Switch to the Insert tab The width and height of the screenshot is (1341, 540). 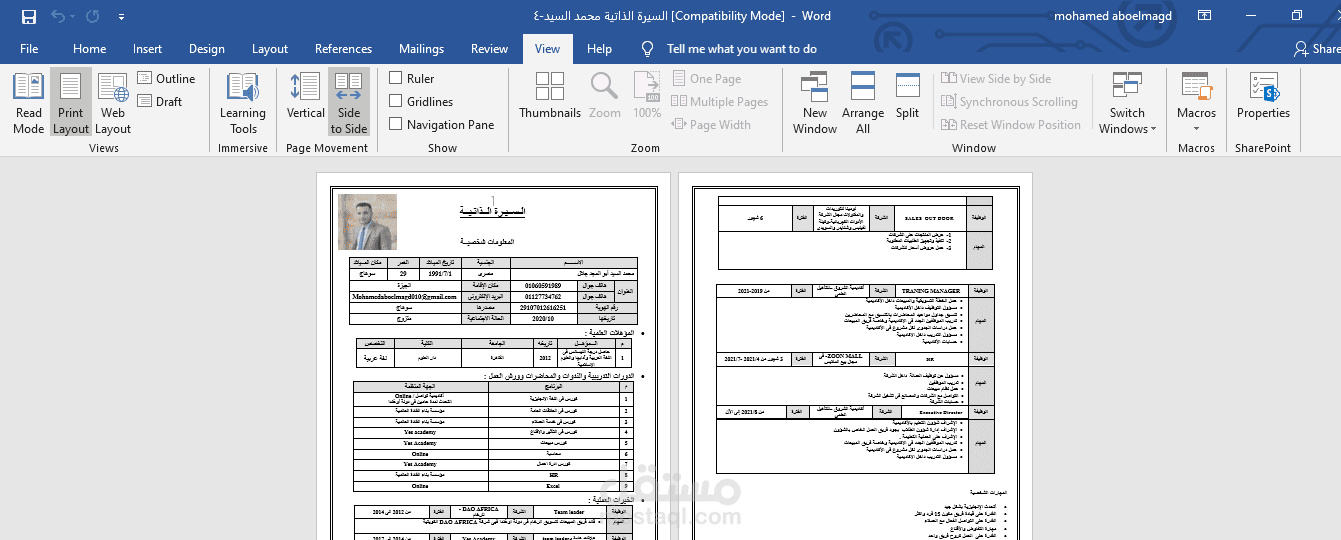coord(147,49)
